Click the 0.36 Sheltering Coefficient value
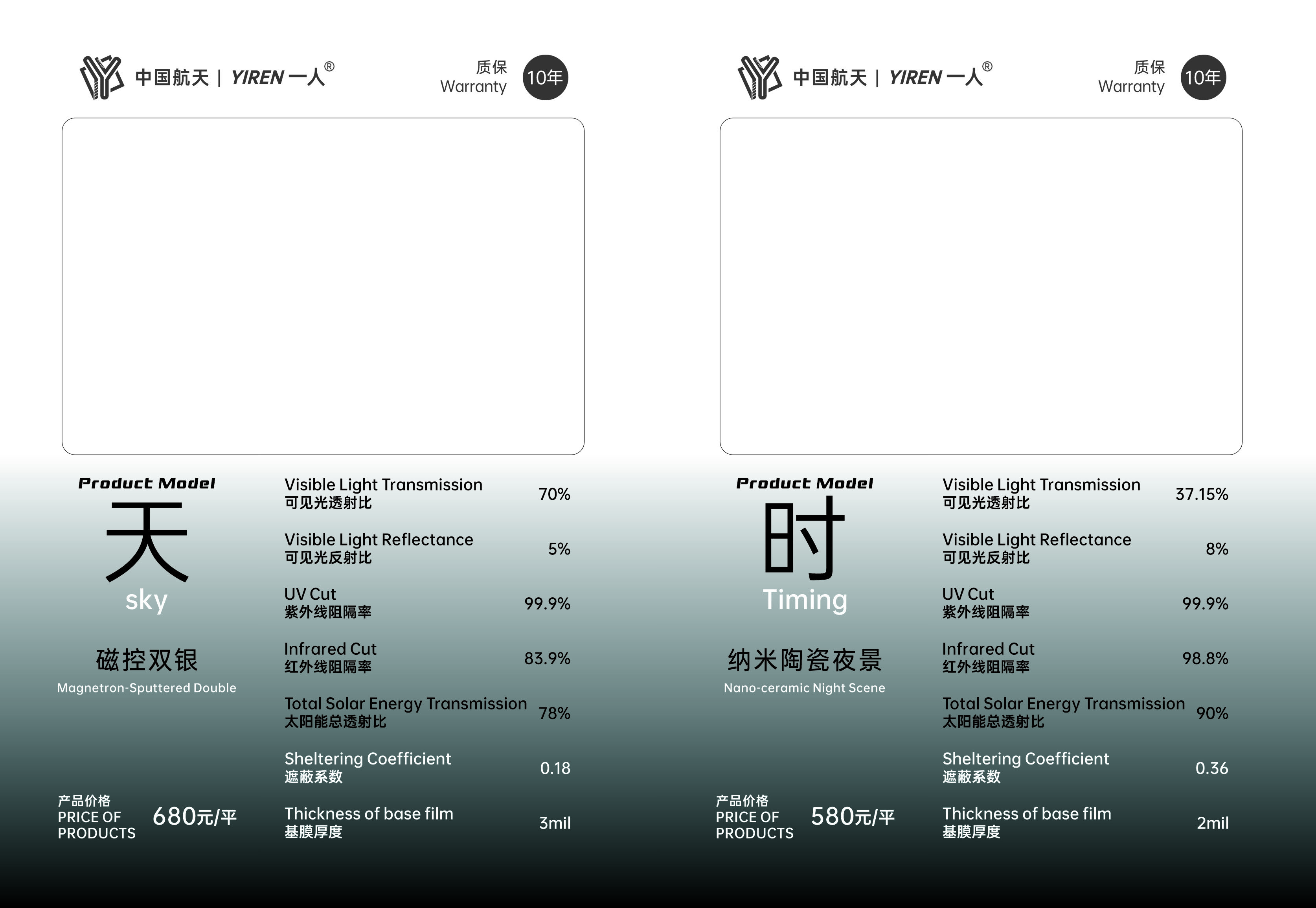This screenshot has height=908, width=1316. [1211, 768]
